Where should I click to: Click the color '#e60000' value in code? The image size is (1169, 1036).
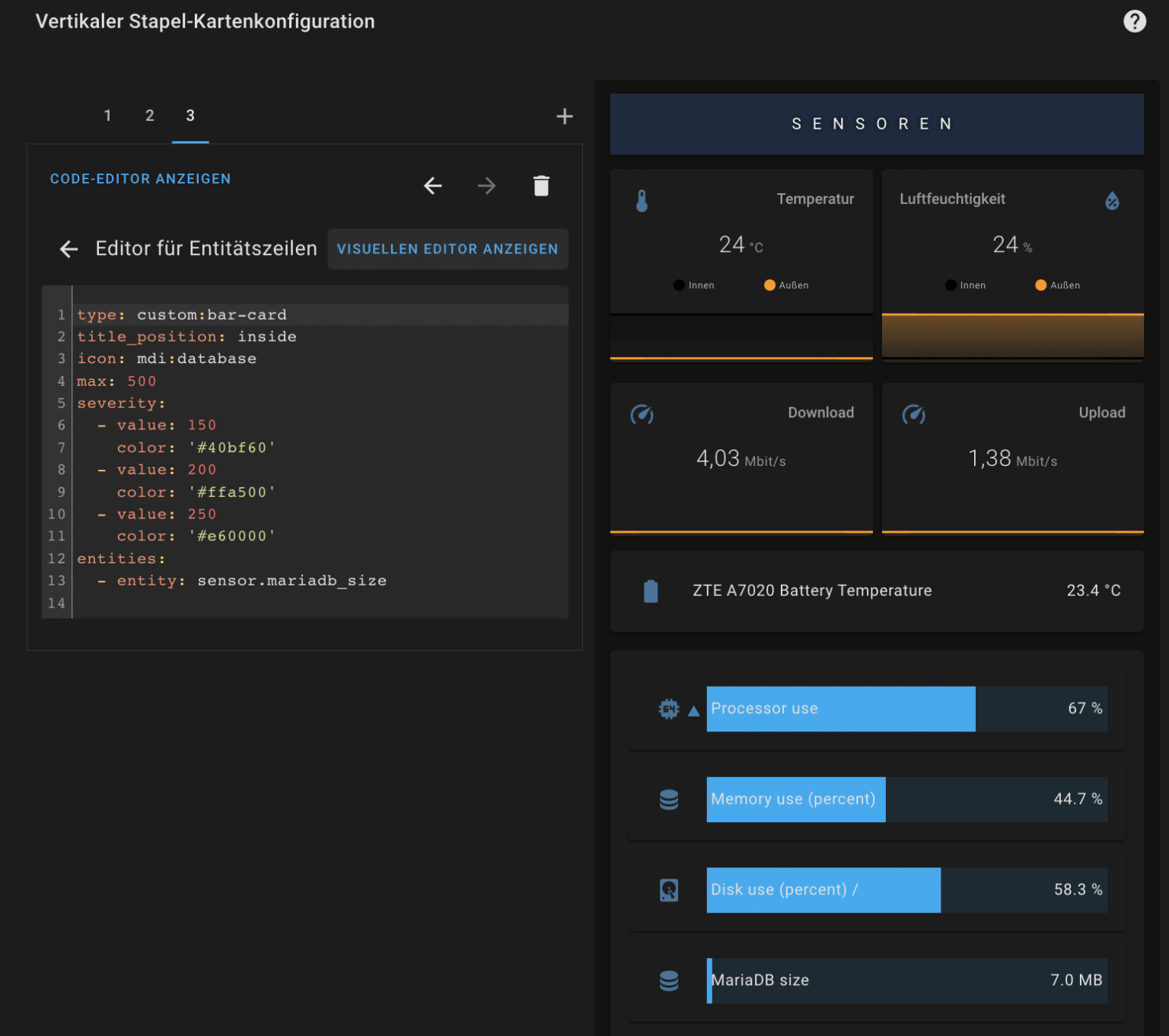[x=232, y=536]
